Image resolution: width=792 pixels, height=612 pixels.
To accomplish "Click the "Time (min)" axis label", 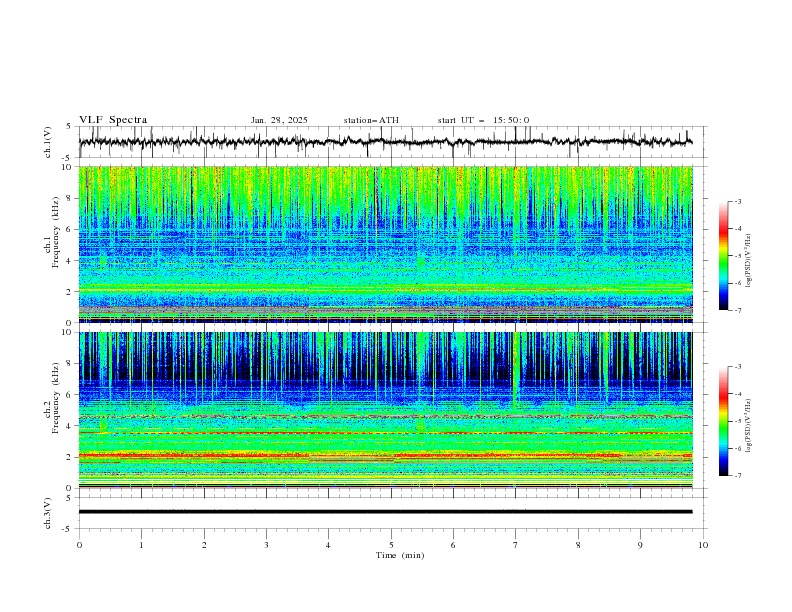I will [x=400, y=555].
